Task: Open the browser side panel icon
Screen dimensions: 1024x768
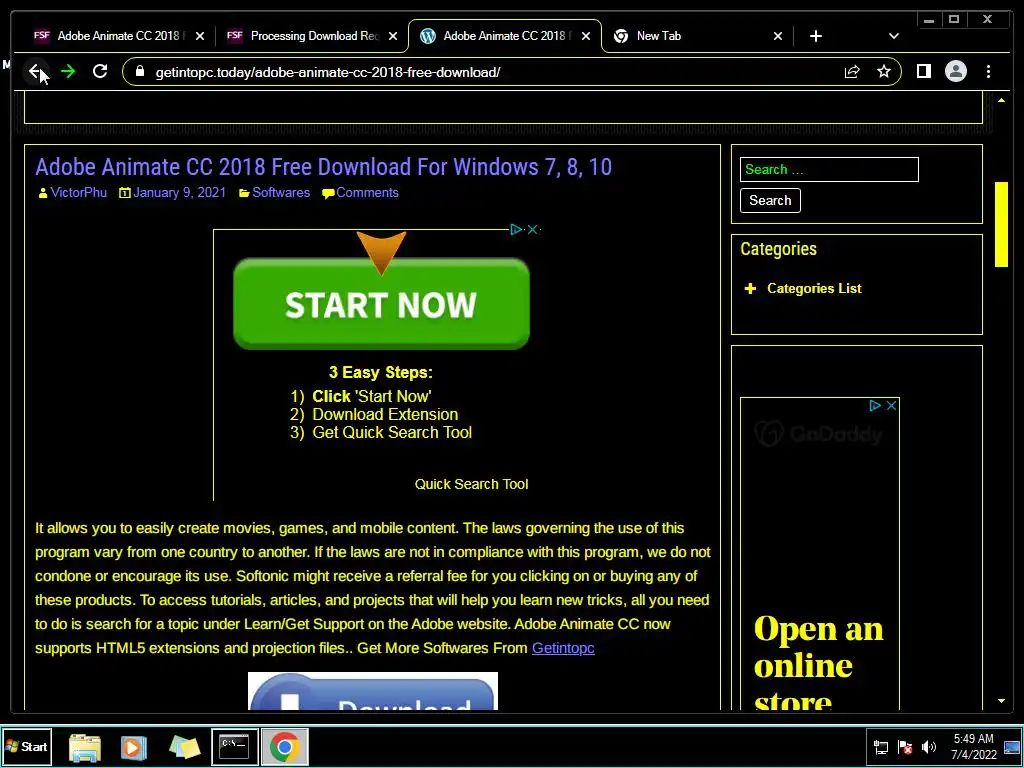Action: pos(923,71)
